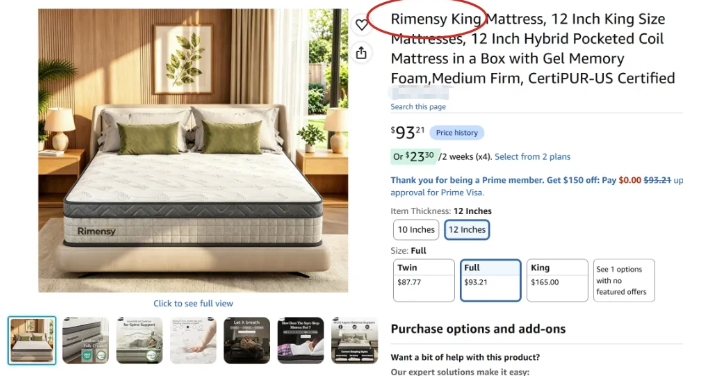Click to see full view link

click(x=193, y=304)
